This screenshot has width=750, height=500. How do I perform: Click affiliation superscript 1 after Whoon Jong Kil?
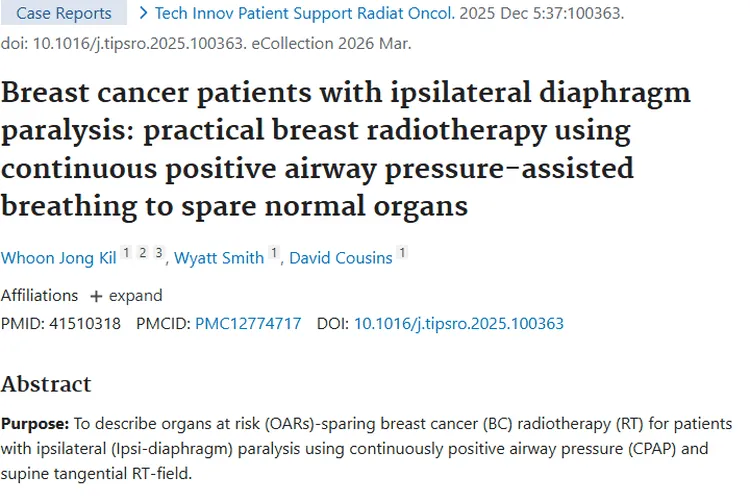click(x=126, y=254)
